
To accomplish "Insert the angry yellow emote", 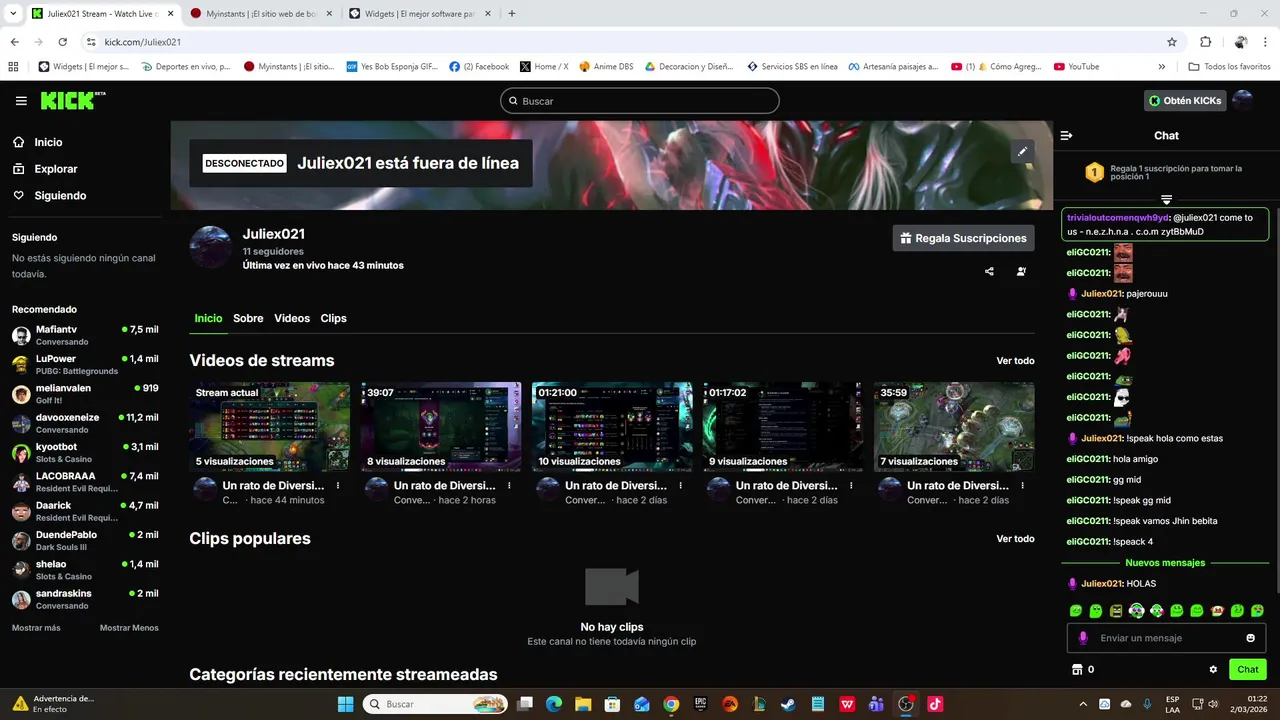I will (x=1116, y=610).
